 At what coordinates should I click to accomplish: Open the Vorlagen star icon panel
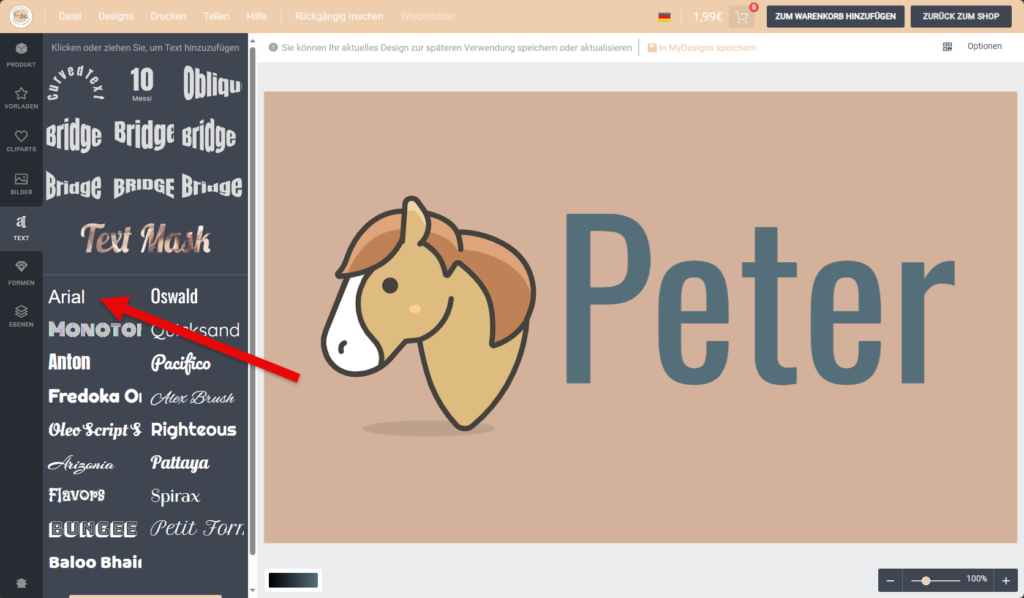pyautogui.click(x=21, y=98)
